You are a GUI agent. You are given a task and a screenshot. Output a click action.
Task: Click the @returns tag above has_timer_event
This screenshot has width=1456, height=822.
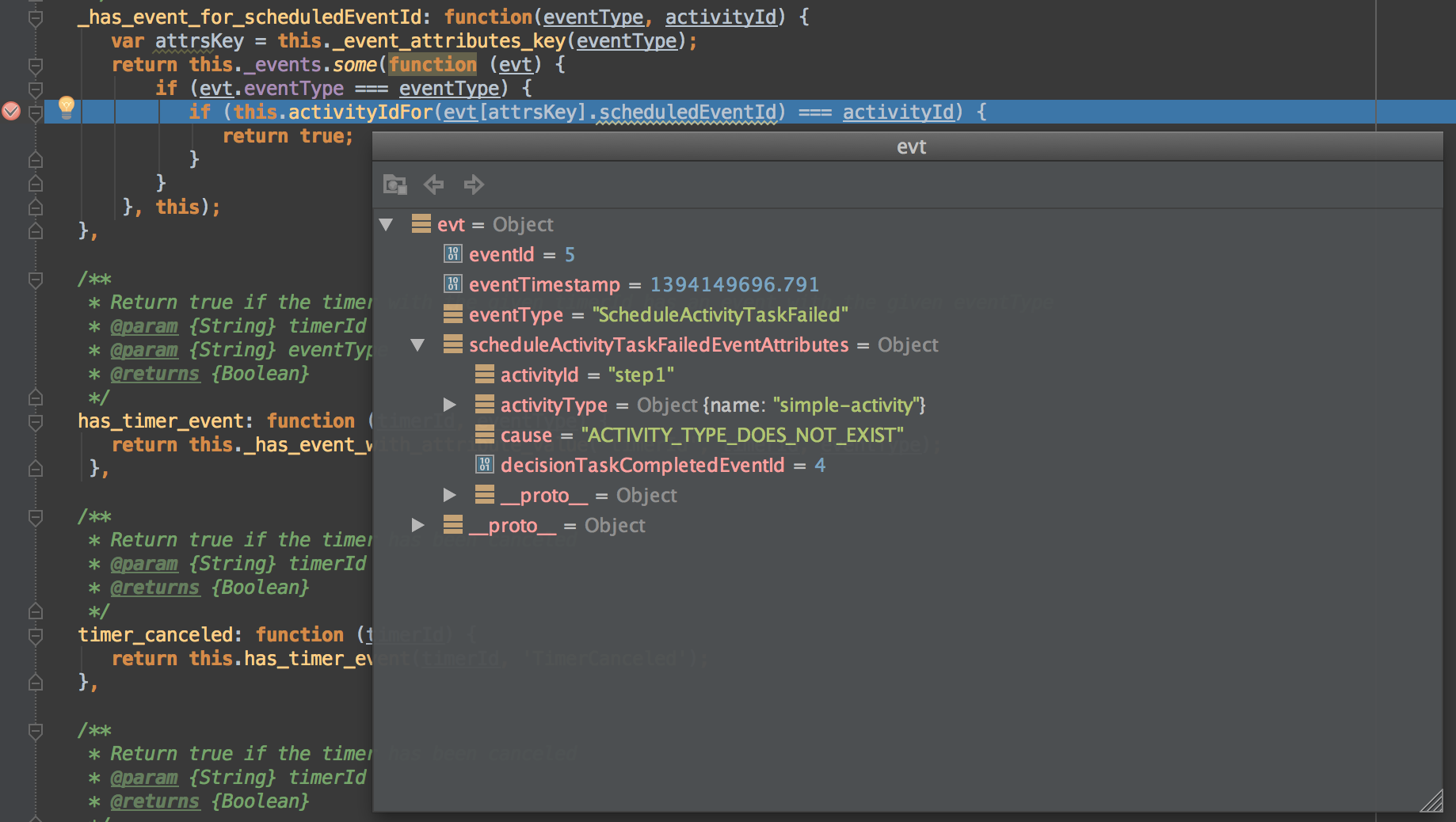(x=154, y=374)
